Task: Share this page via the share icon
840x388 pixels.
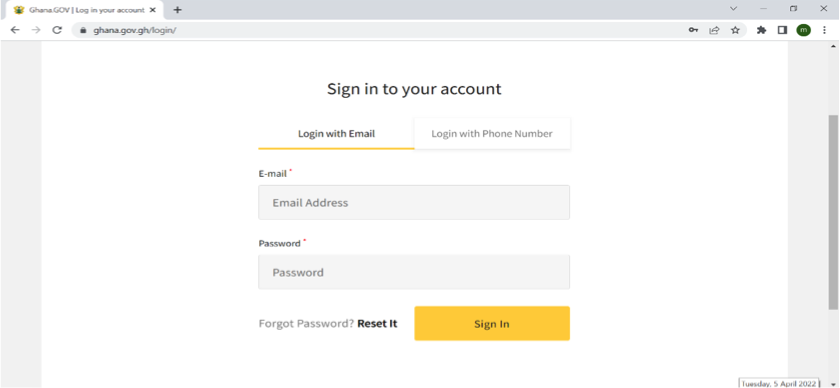Action: (714, 31)
